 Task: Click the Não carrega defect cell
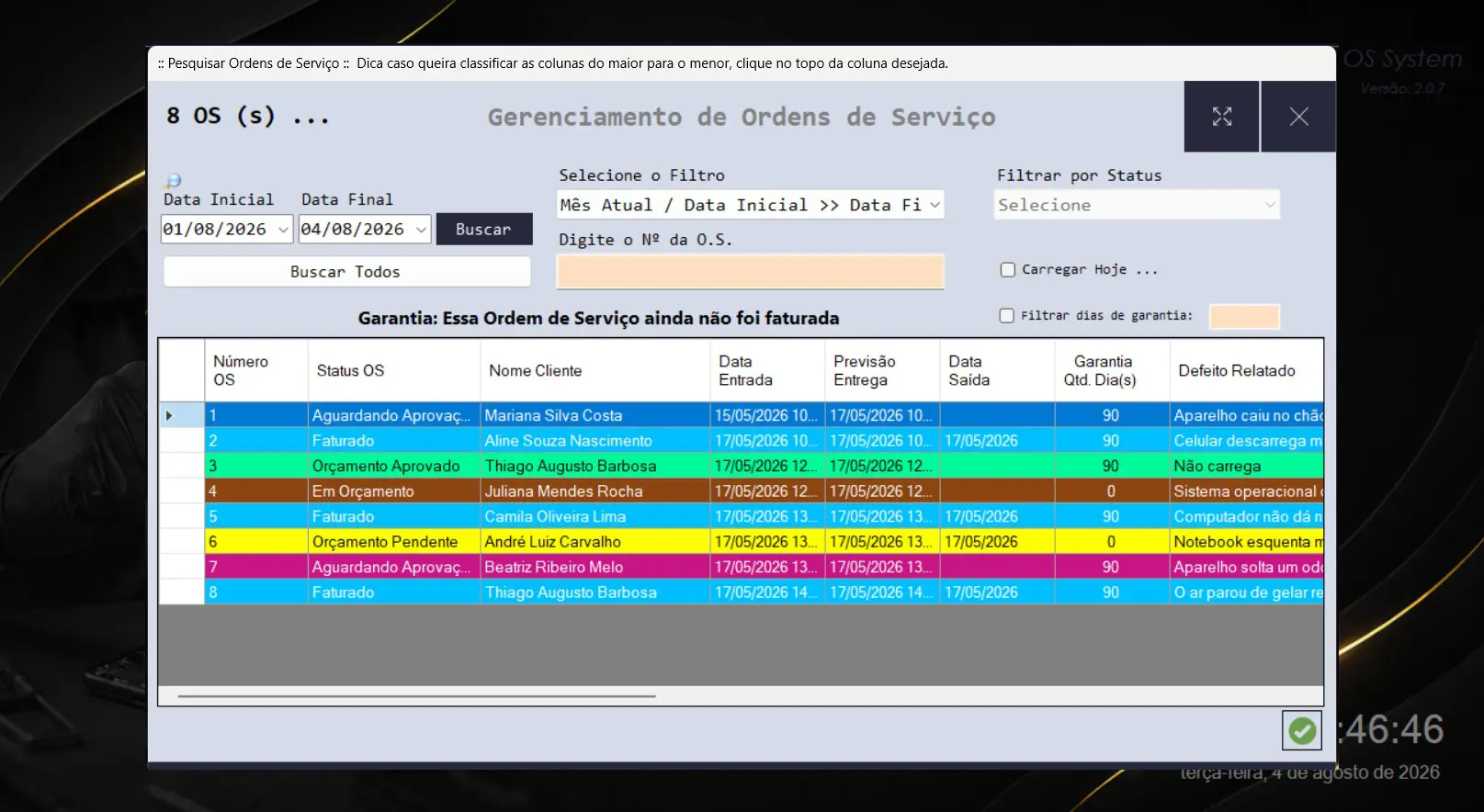pos(1247,466)
